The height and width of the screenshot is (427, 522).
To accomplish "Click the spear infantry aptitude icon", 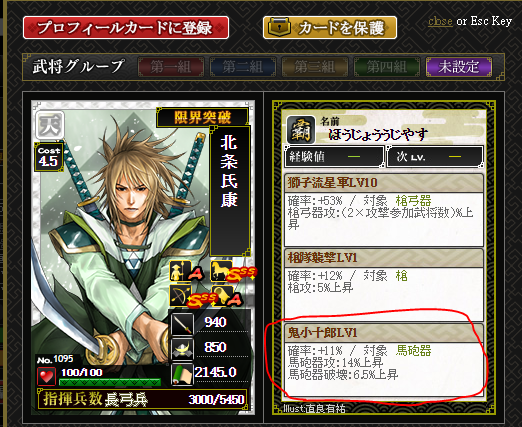I will pyautogui.click(x=180, y=271).
